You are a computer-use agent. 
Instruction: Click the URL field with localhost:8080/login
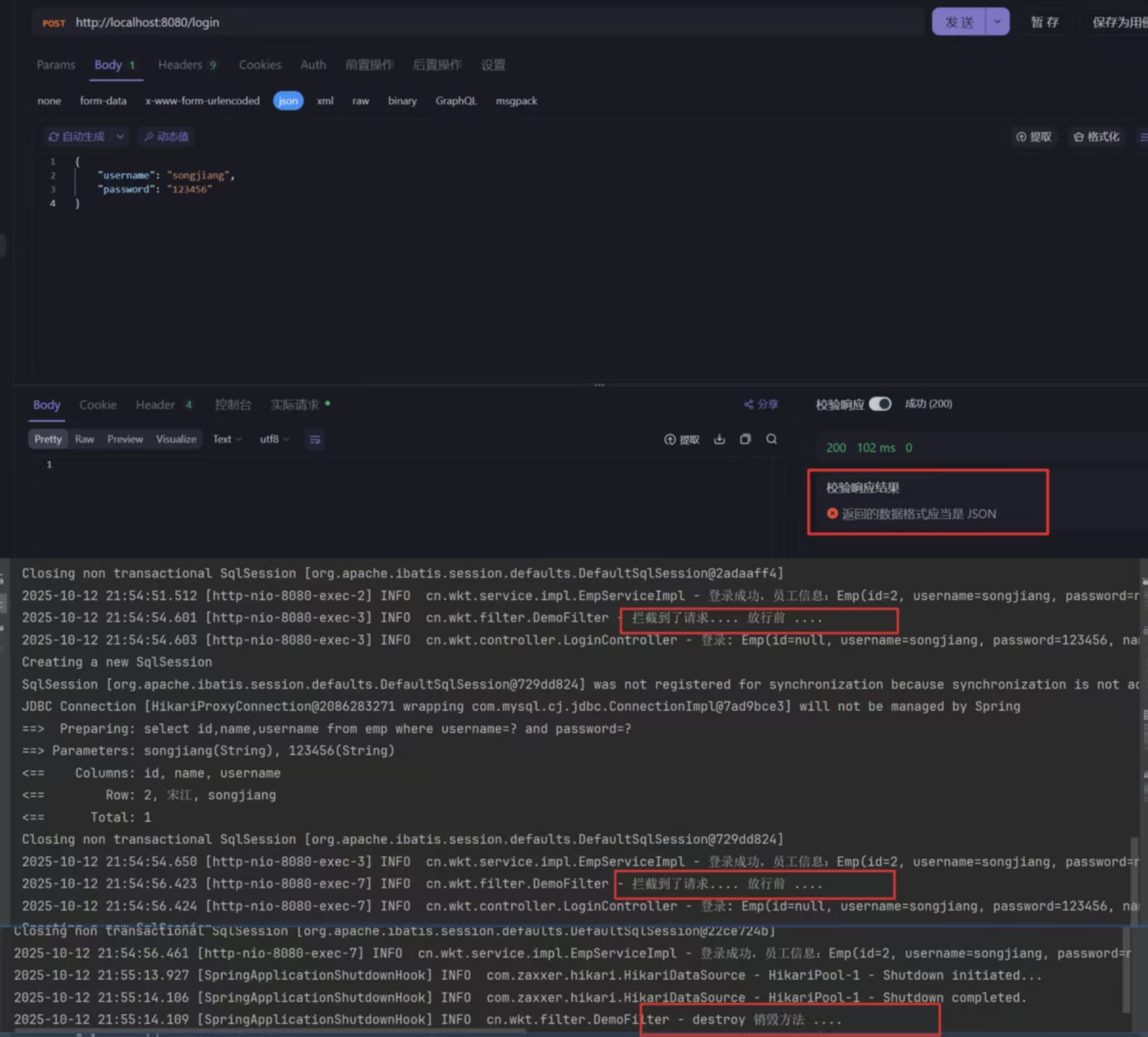[486, 22]
